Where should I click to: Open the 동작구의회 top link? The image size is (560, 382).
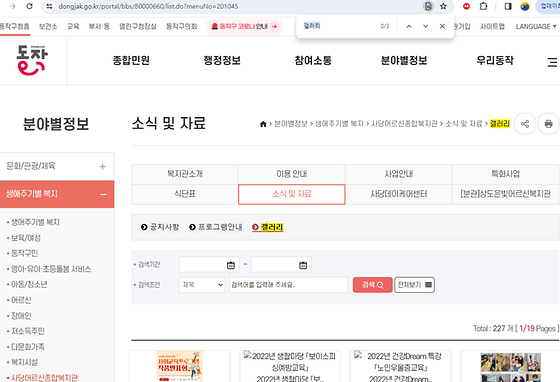tap(181, 26)
